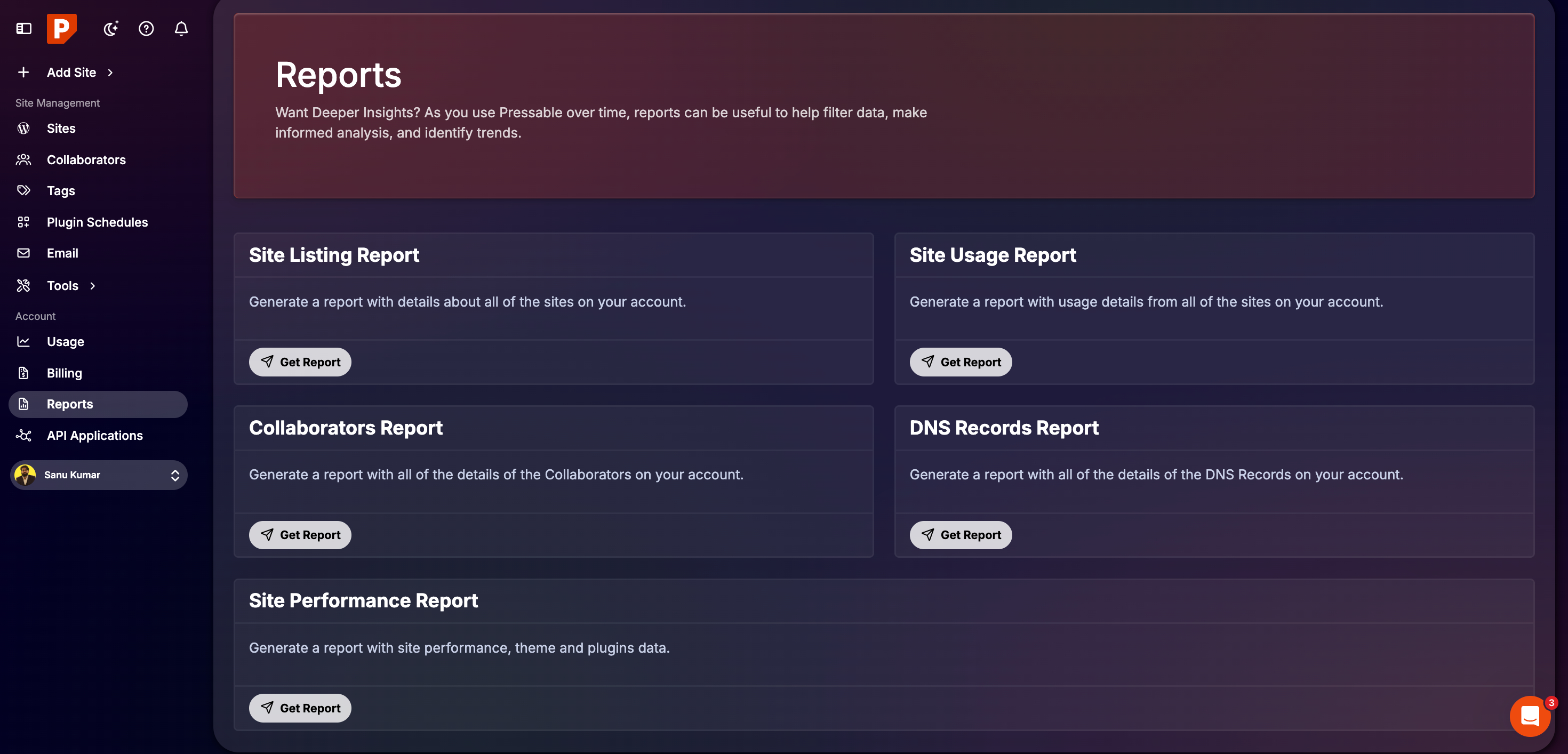
Task: Click the Usage chart icon
Action: point(24,341)
